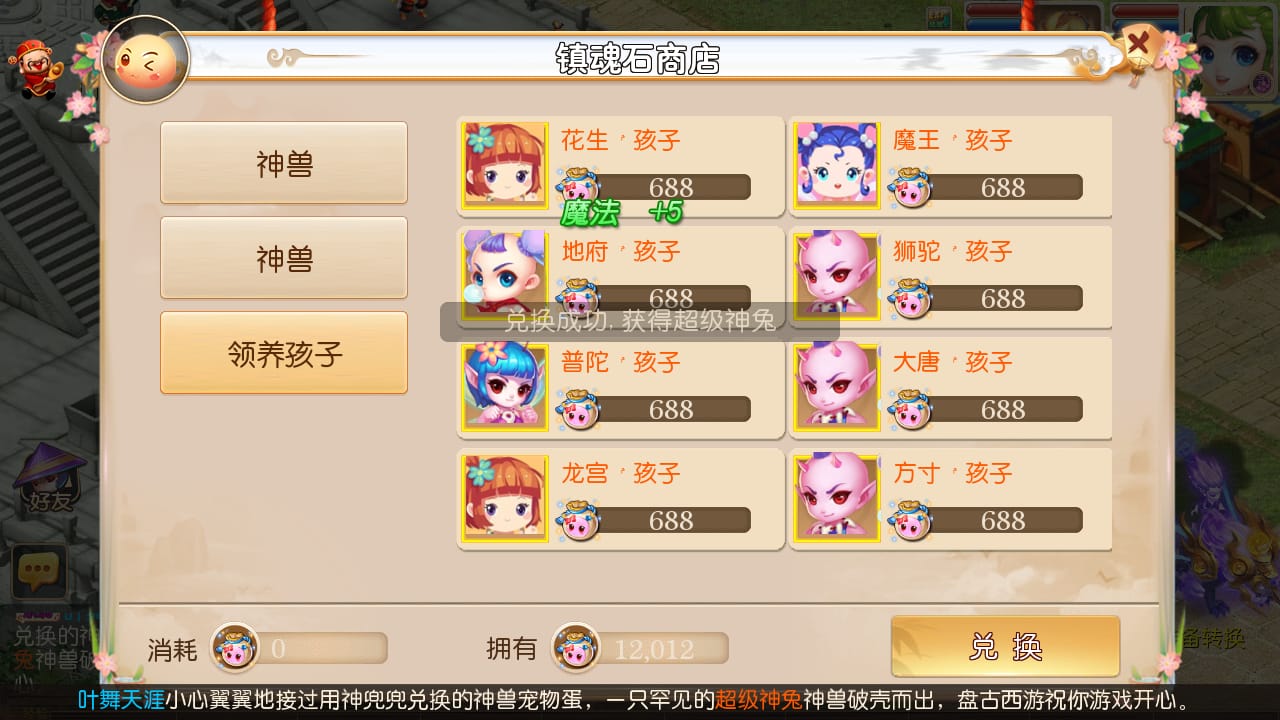Close the 镇魂石商店 window
This screenshot has width=1280, height=720.
(1137, 45)
